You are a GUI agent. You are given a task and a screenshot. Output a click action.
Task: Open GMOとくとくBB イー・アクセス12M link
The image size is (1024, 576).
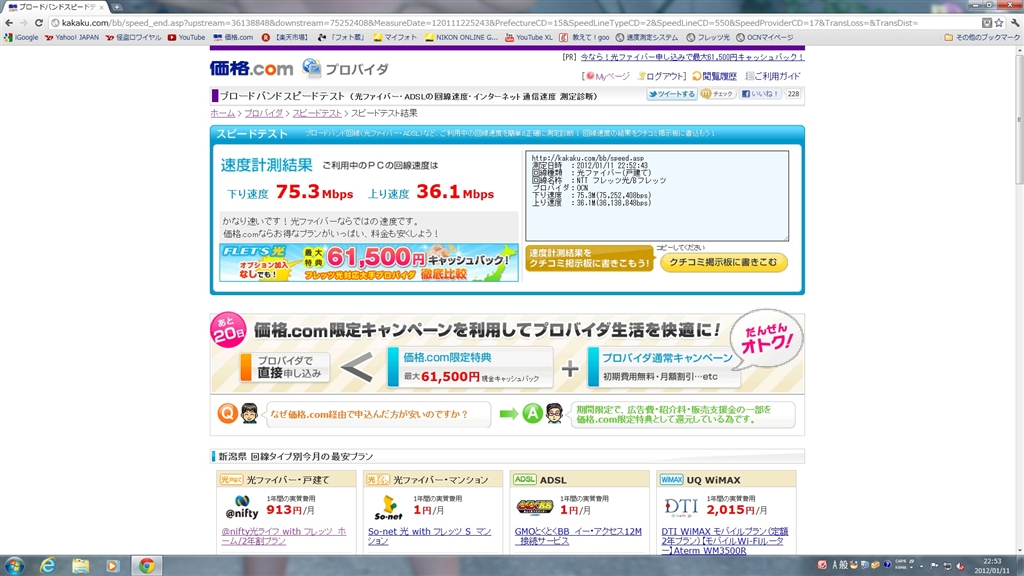click(x=578, y=536)
